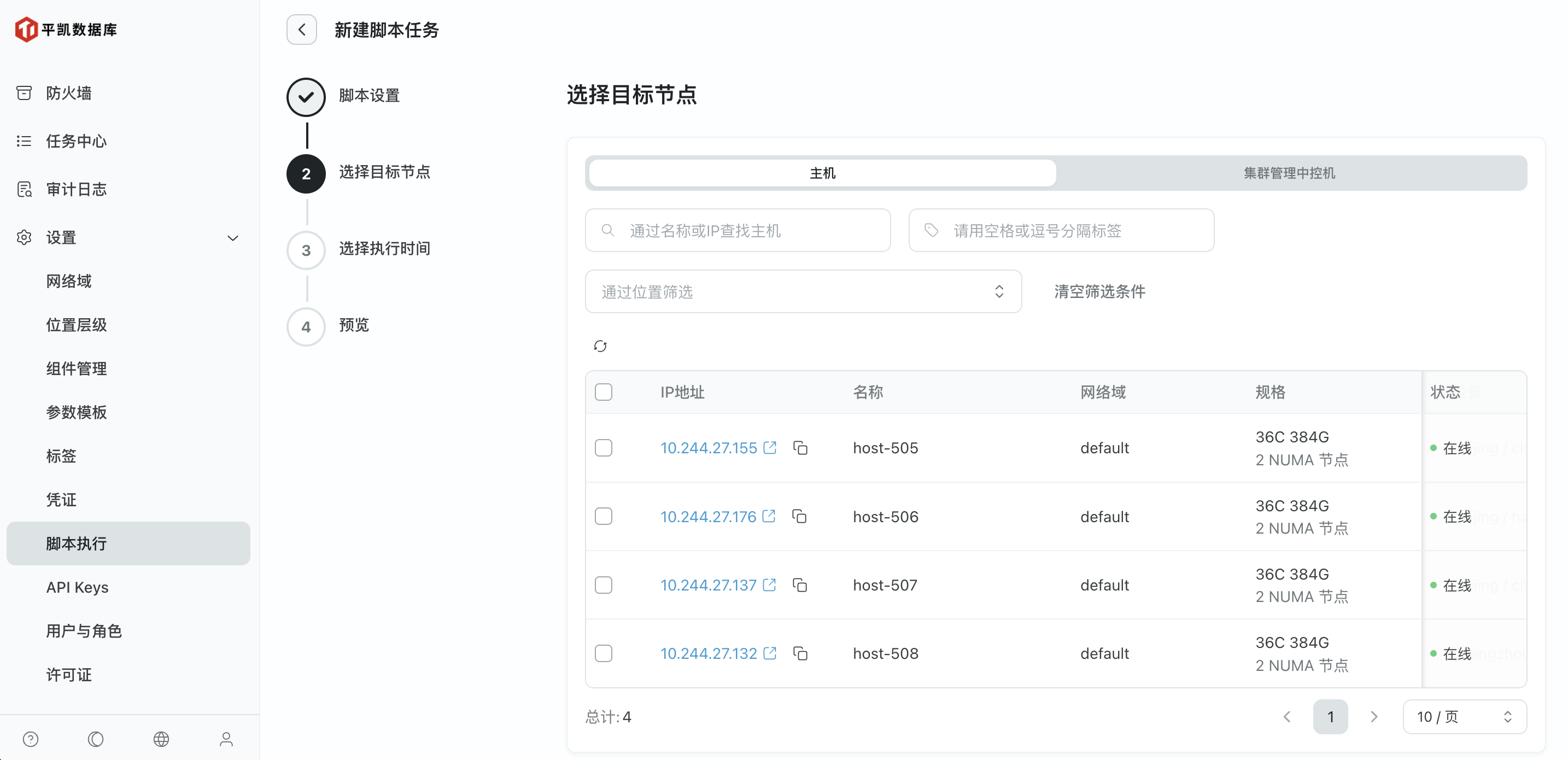The image size is (1568, 760).
Task: Click the 清空筛选条件 button
Action: pos(1099,292)
